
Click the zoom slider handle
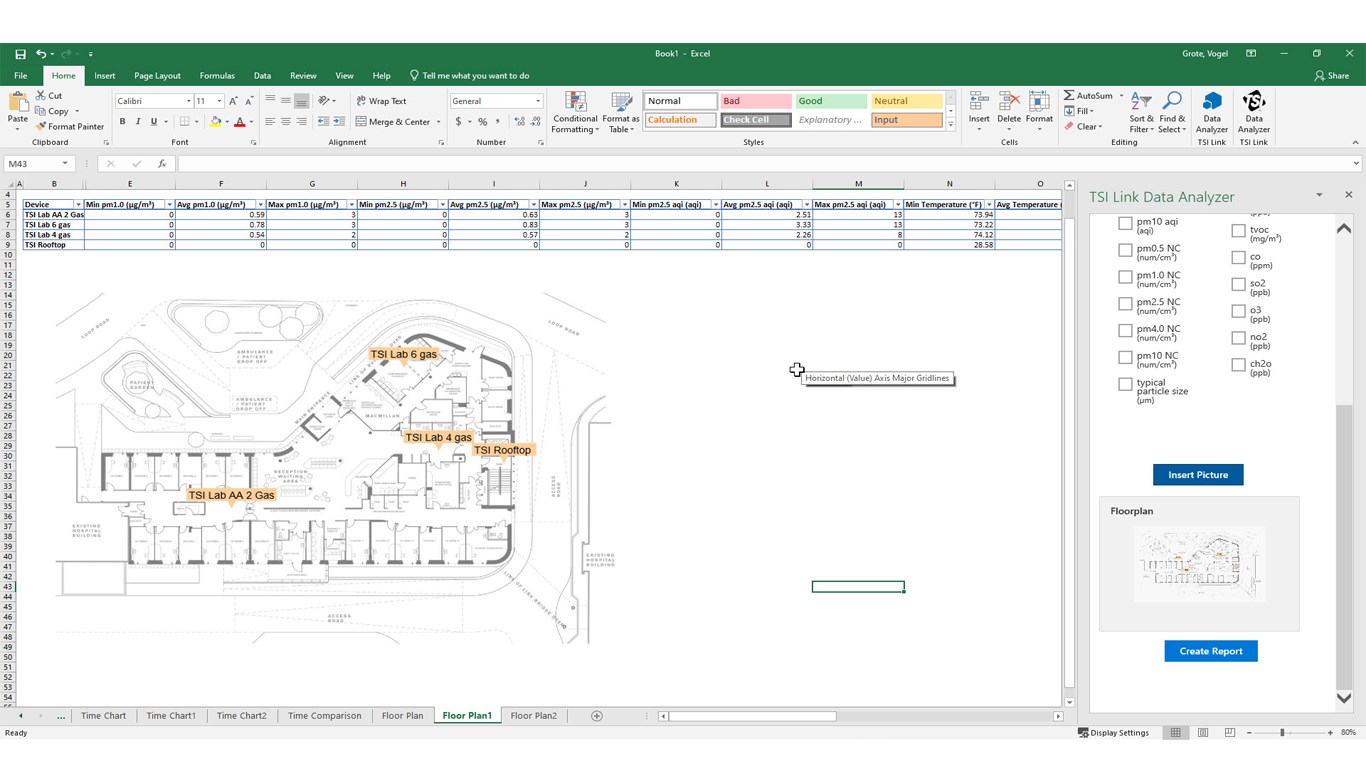(x=1282, y=733)
